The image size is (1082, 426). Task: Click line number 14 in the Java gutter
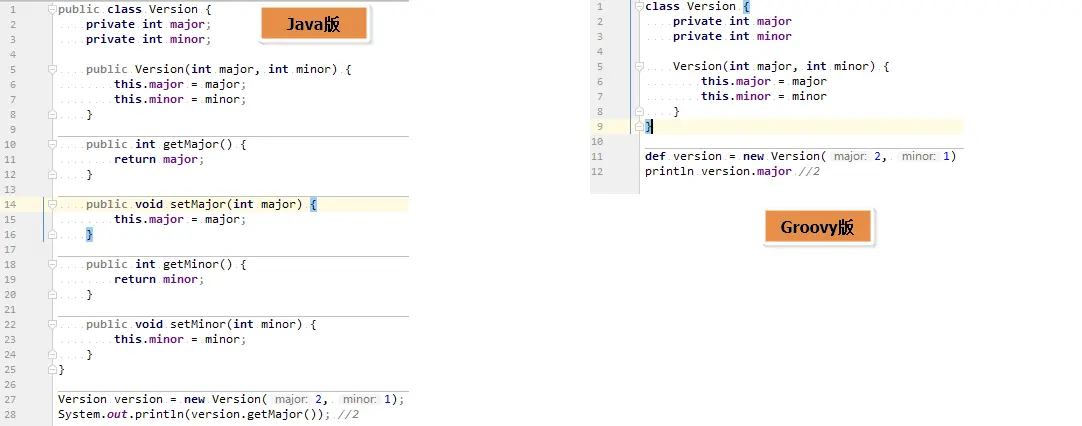pyautogui.click(x=10, y=205)
